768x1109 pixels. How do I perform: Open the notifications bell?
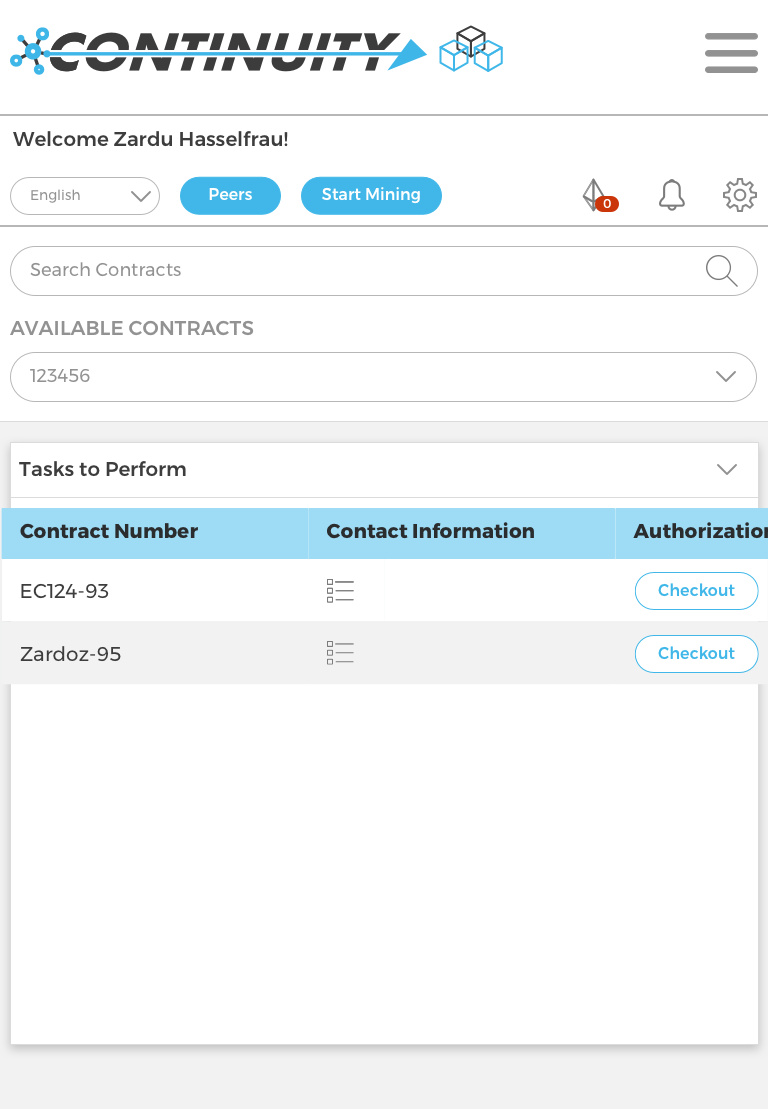tap(671, 195)
